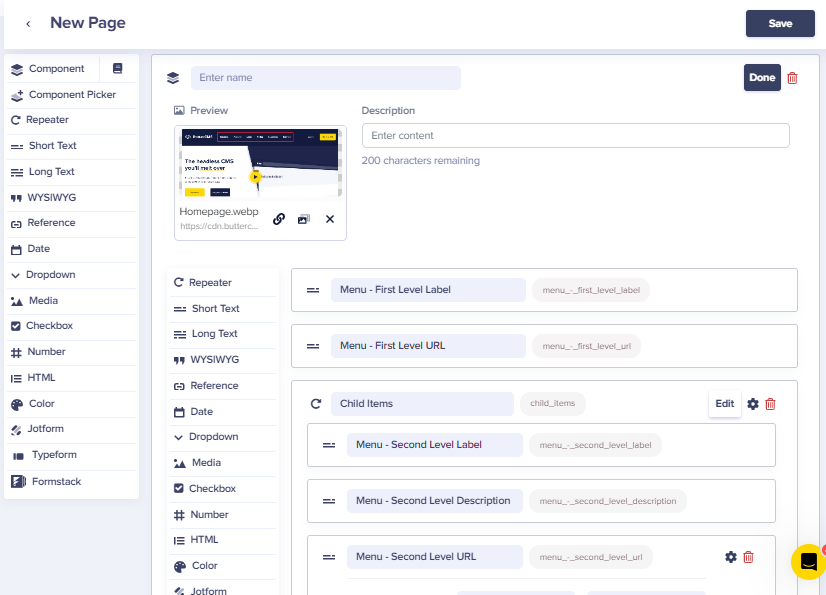Add Color from the inner field list
Viewport: 826px width, 595px height.
223,566
